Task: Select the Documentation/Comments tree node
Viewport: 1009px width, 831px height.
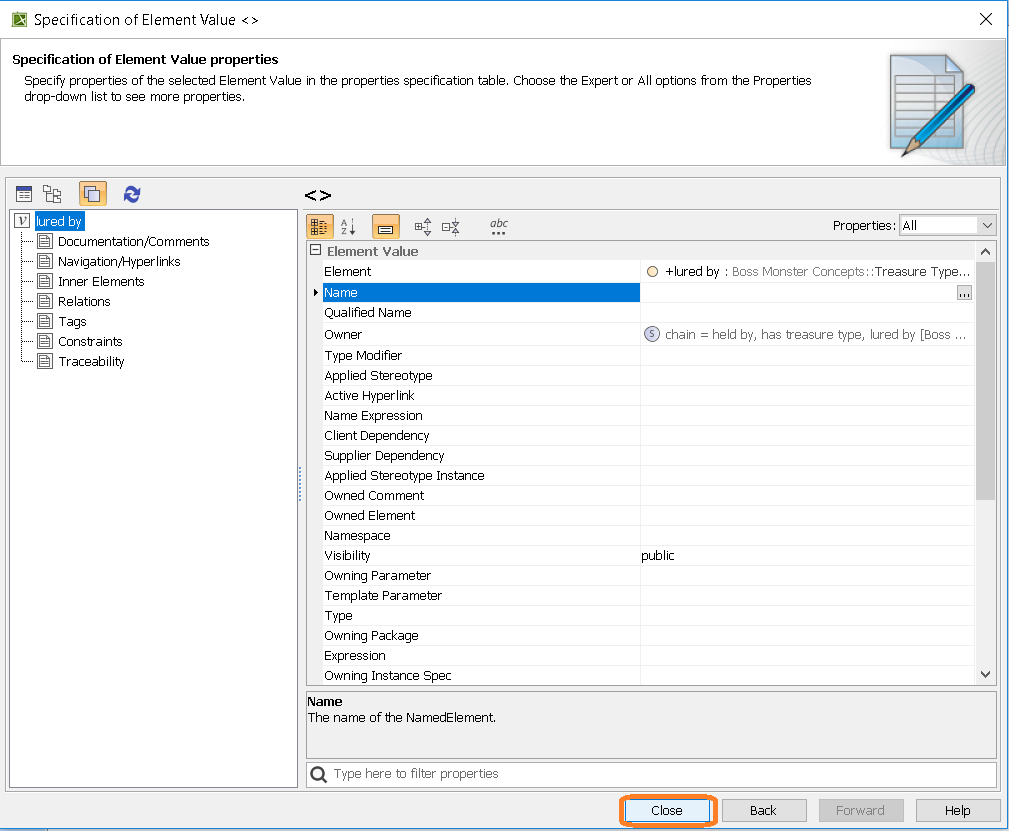Action: 133,241
